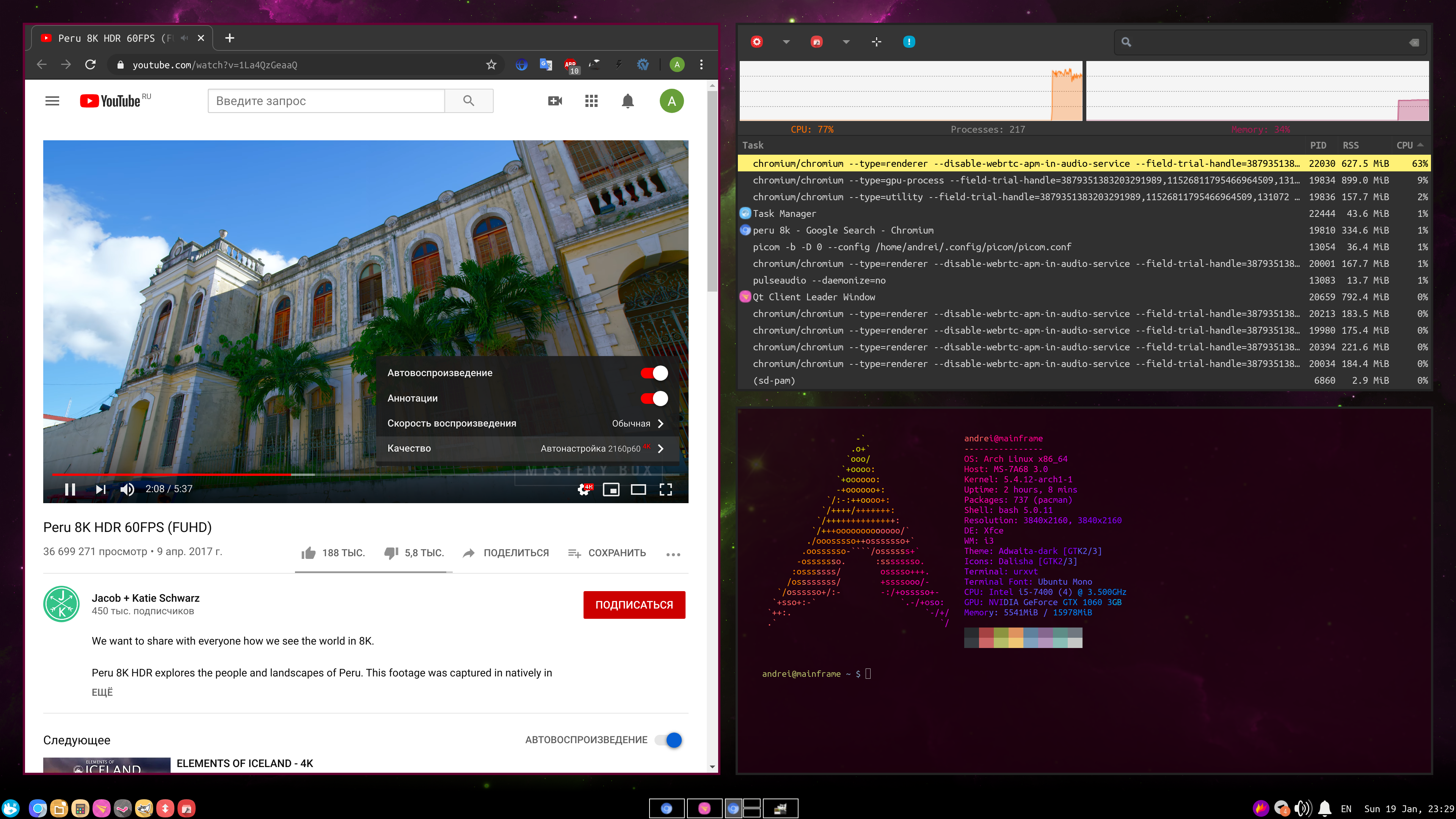
Task: Select Qt Client Leader Window row
Action: pyautogui.click(x=1084, y=297)
